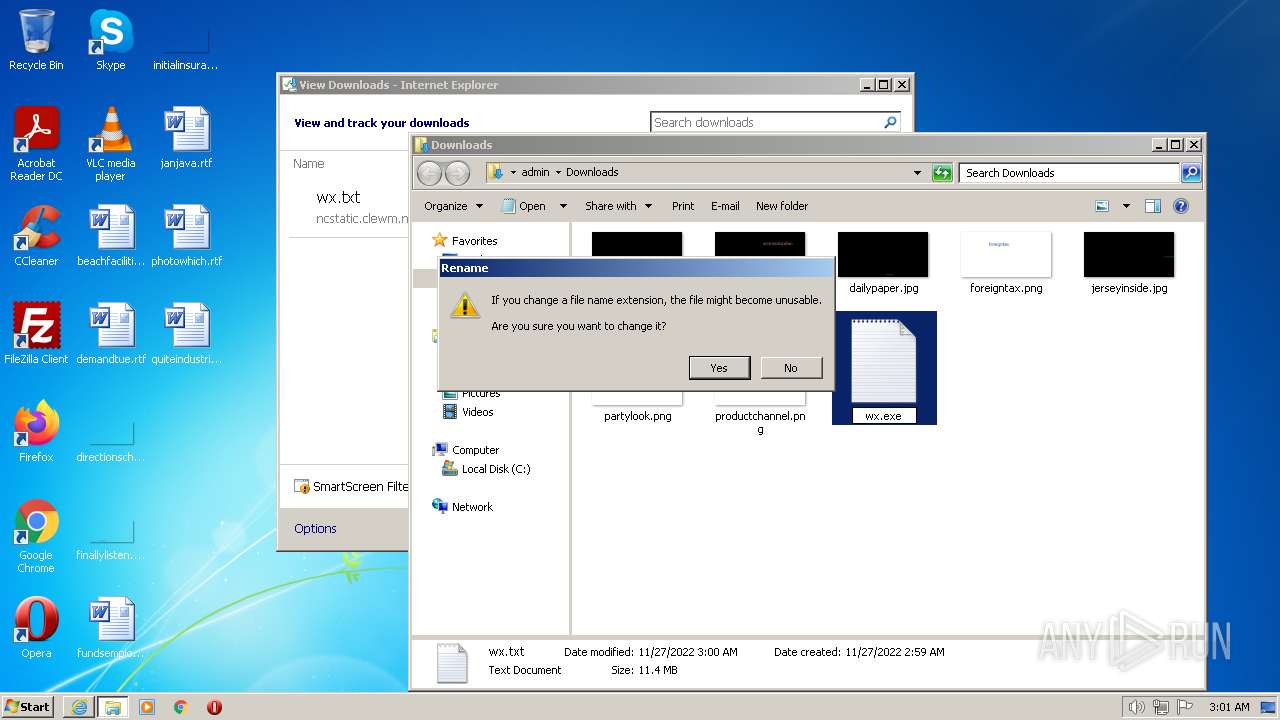Click Downloads in address breadcrumb
This screenshot has width=1280, height=720.
592,172
